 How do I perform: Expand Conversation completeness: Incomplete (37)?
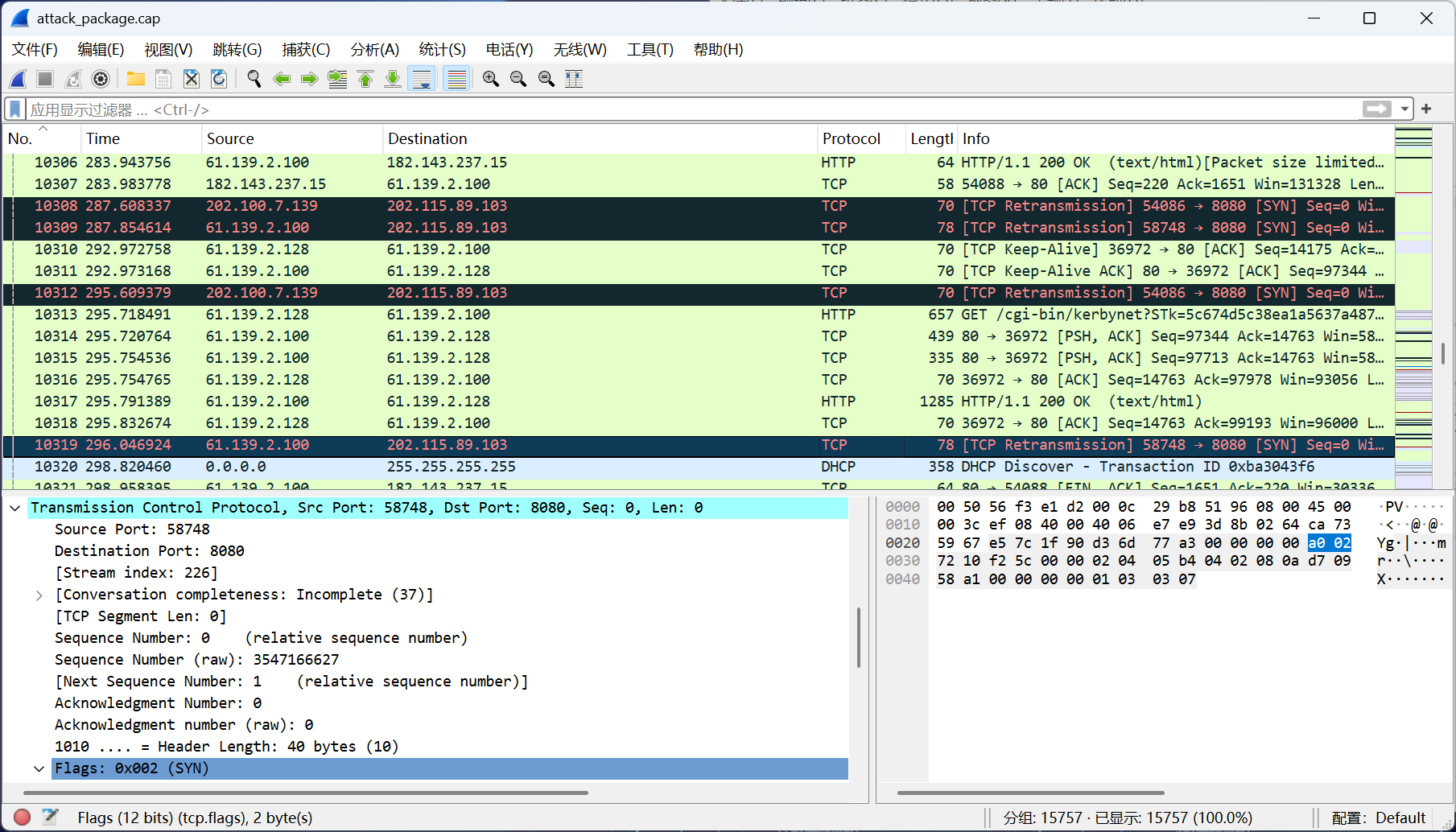tap(39, 595)
